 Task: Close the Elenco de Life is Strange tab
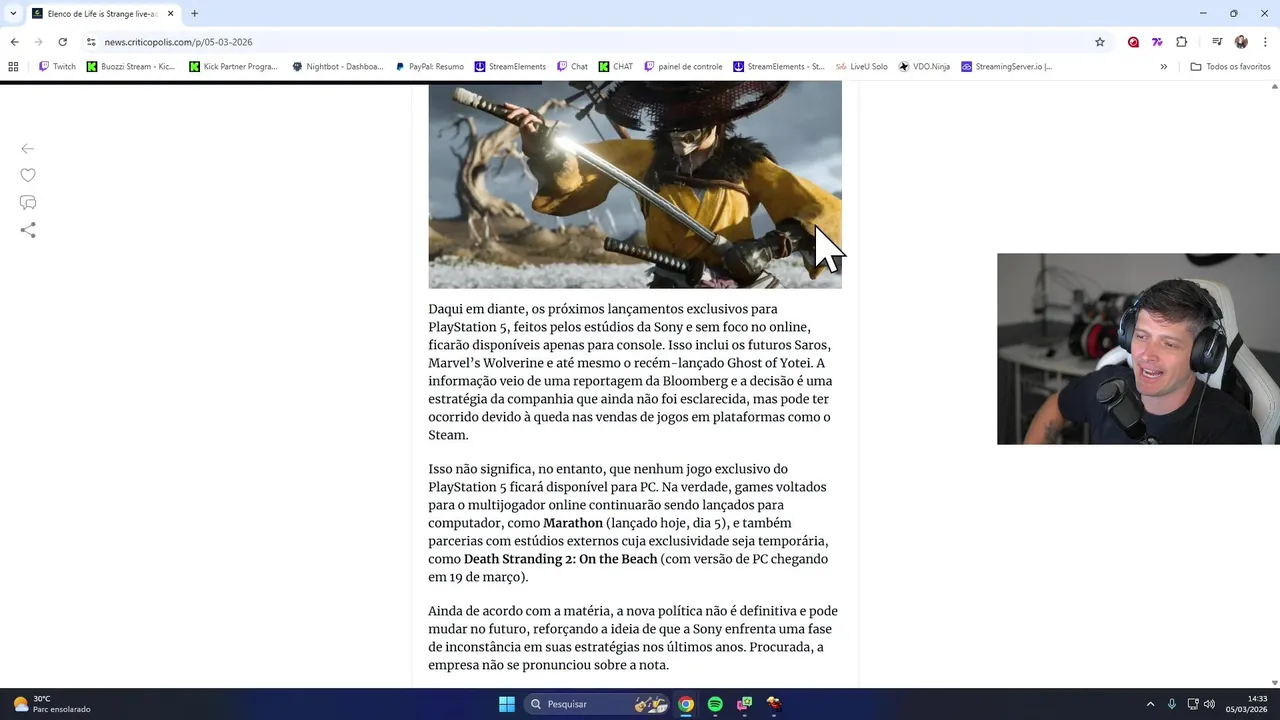170,14
